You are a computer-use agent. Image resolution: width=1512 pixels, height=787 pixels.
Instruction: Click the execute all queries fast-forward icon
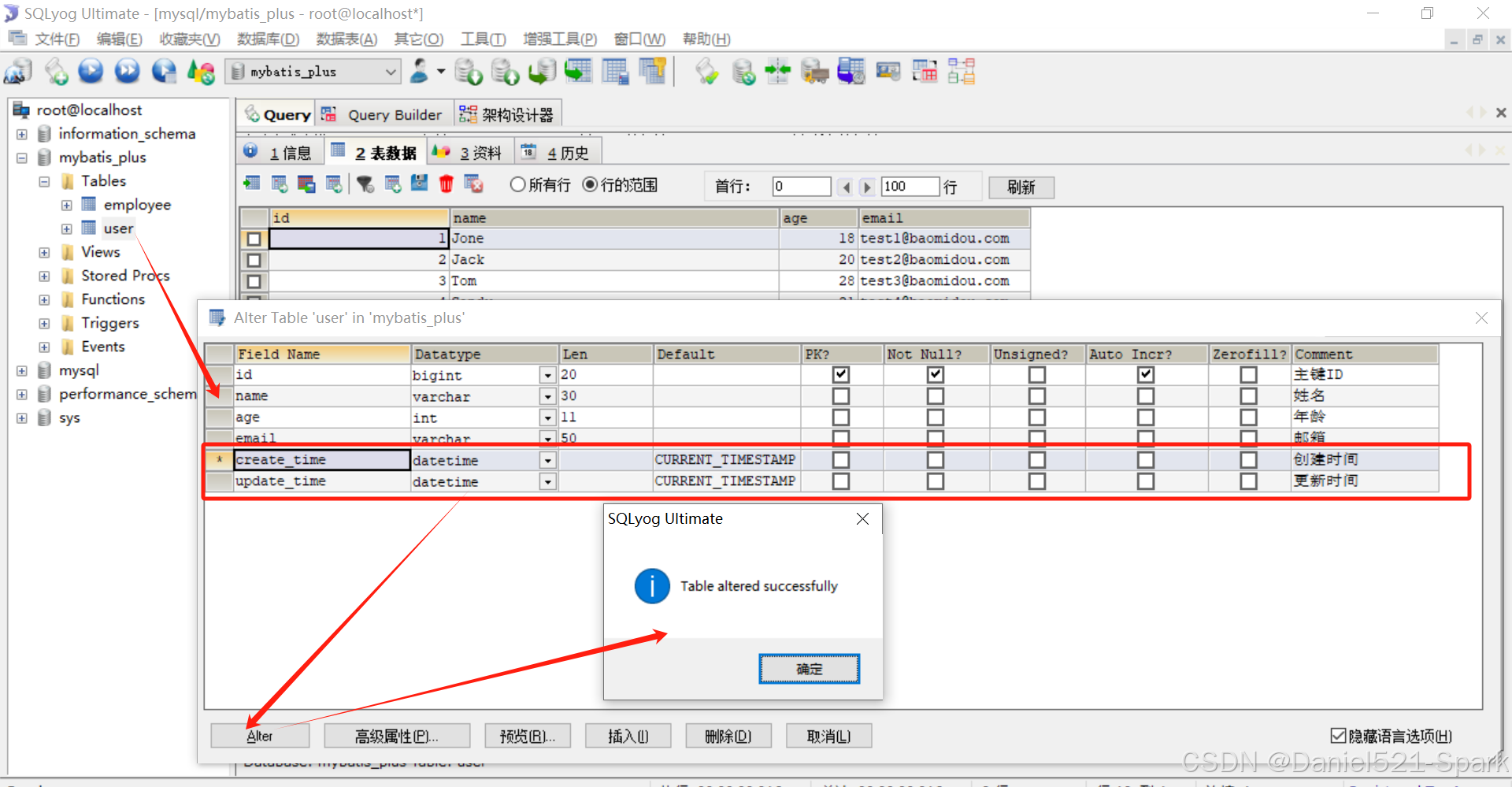coord(127,72)
